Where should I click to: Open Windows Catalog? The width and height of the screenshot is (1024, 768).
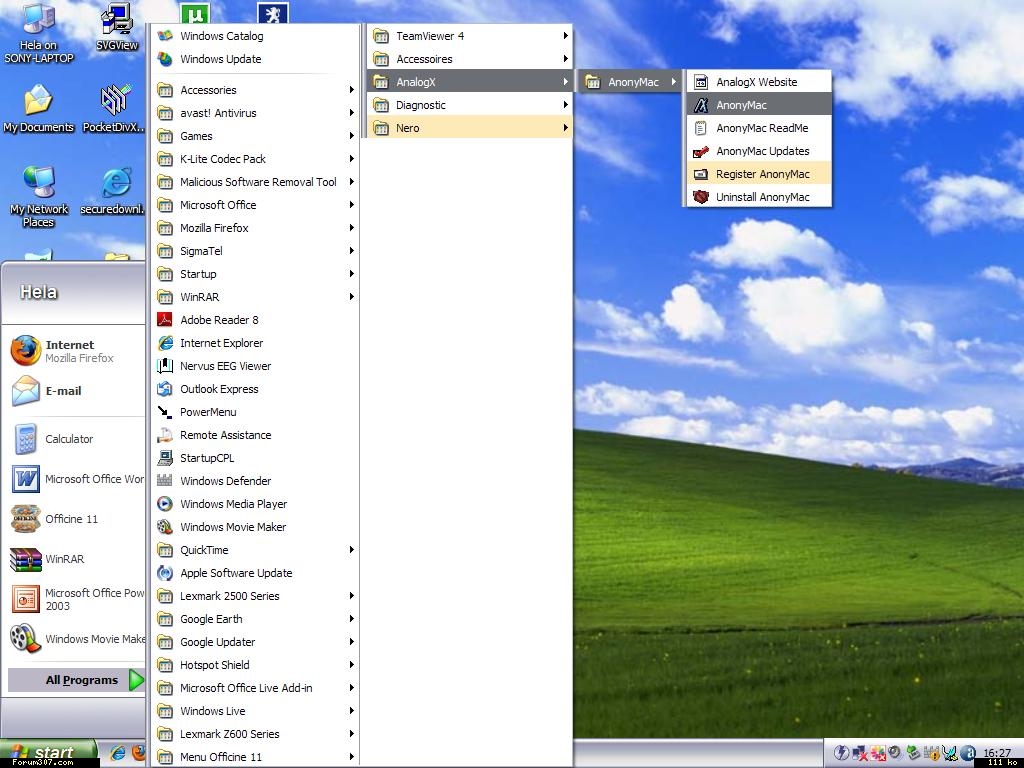256,36
